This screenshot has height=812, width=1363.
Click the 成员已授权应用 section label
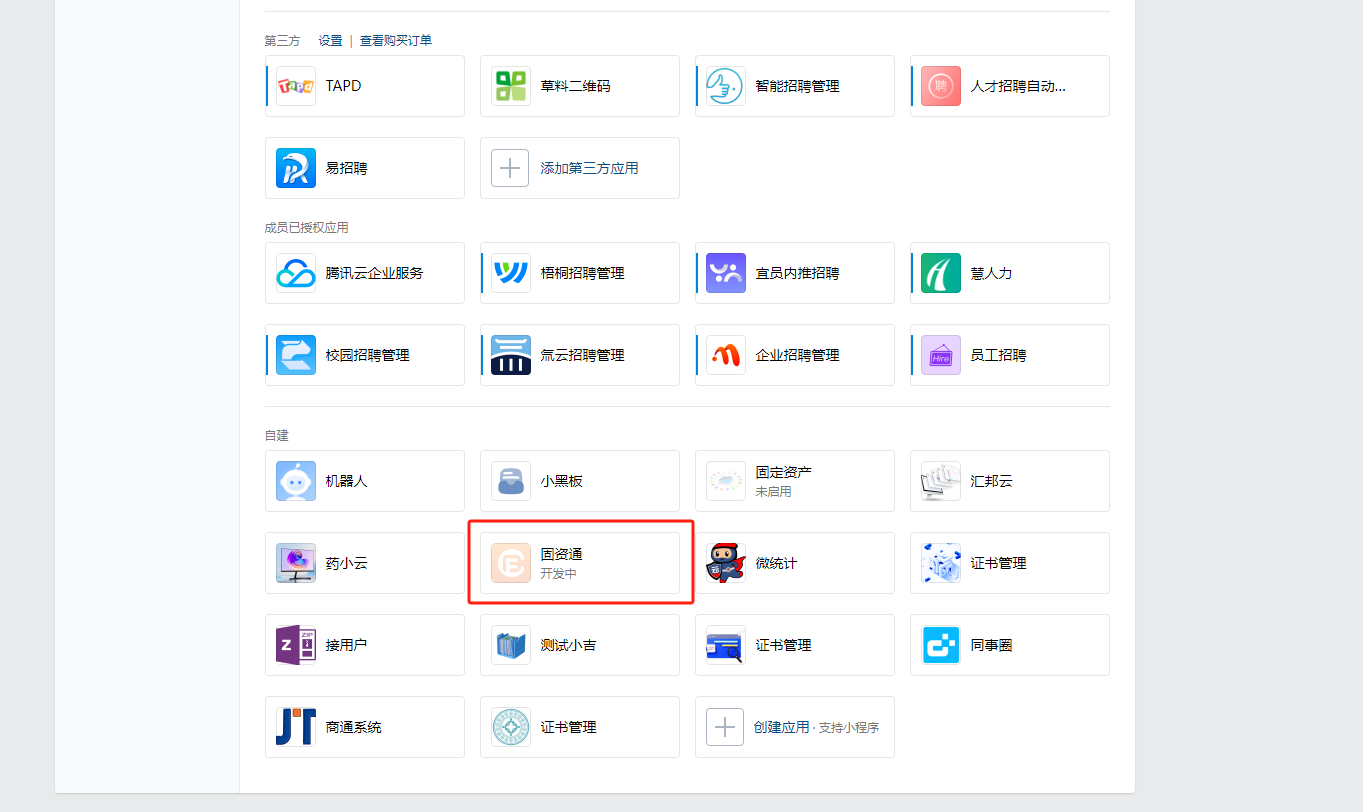click(306, 228)
